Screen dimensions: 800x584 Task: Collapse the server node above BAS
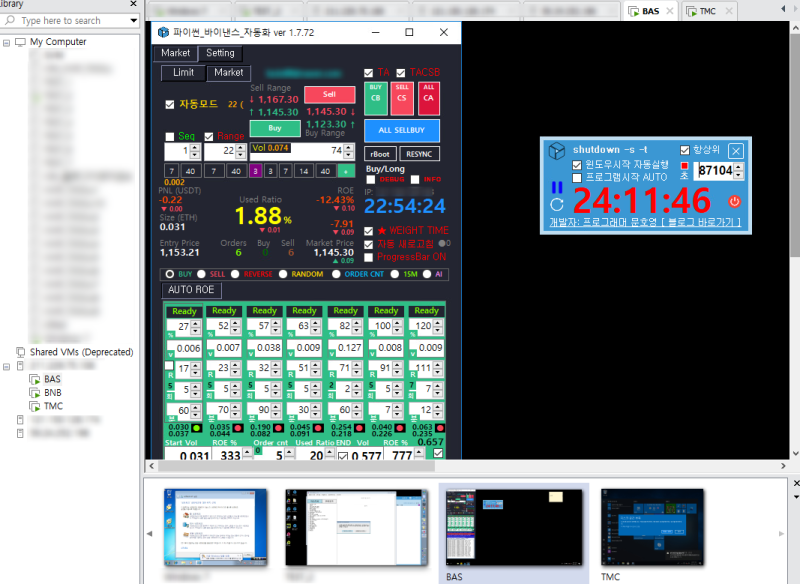pos(7,367)
